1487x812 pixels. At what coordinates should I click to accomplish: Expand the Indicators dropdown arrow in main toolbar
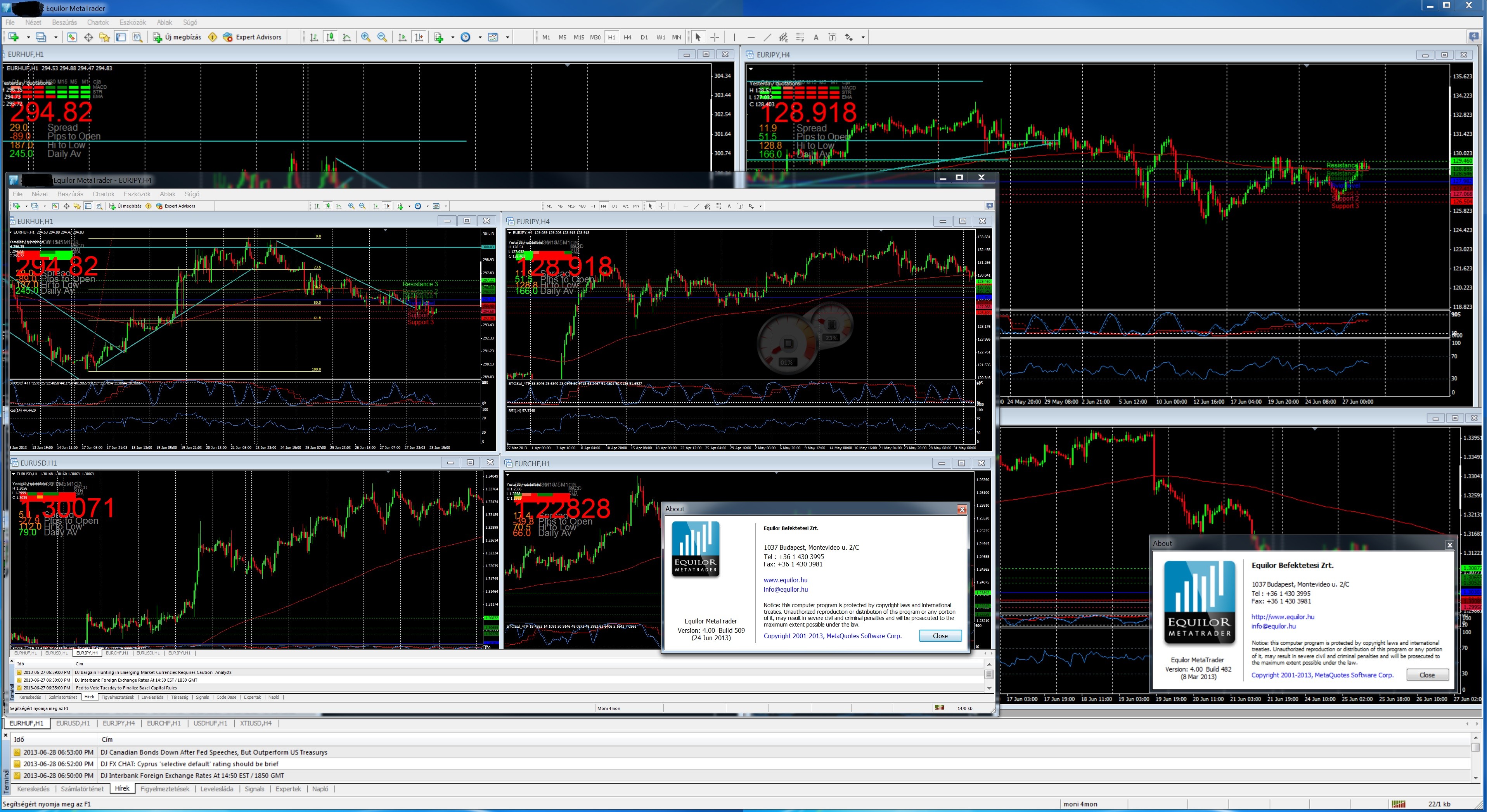(453, 38)
